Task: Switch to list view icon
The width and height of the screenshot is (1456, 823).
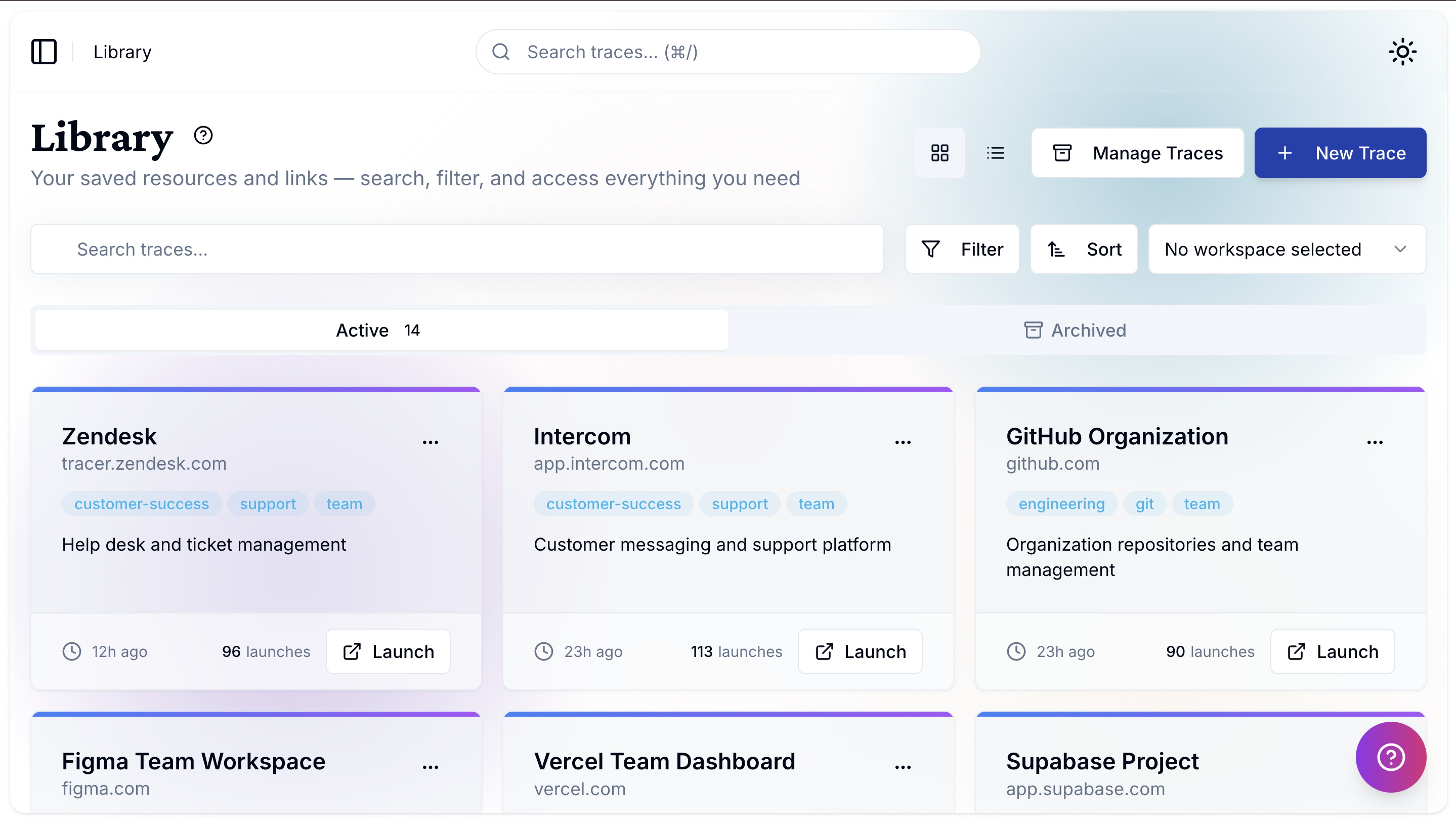Action: pyautogui.click(x=996, y=153)
